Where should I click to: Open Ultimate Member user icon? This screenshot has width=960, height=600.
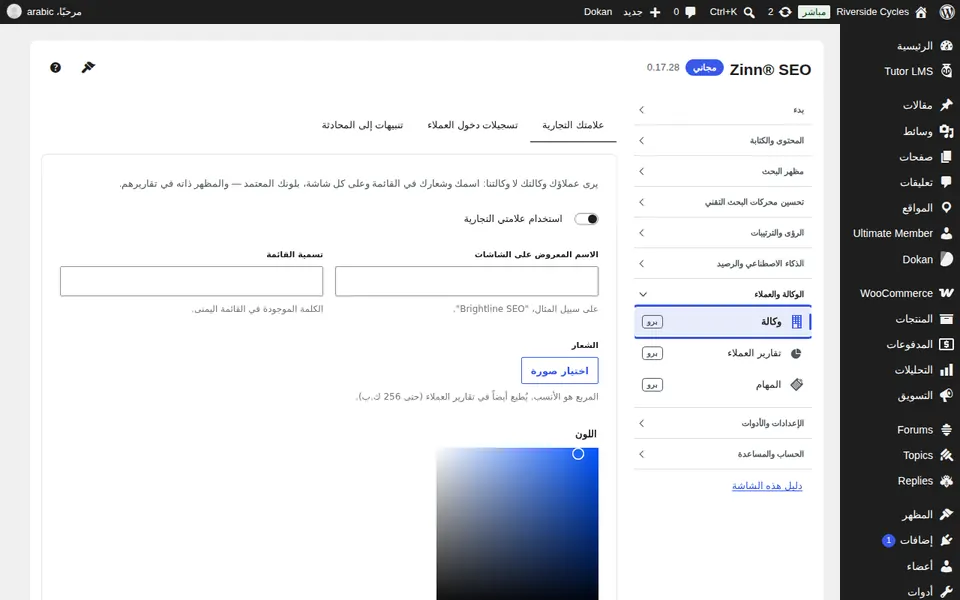pyautogui.click(x=946, y=233)
